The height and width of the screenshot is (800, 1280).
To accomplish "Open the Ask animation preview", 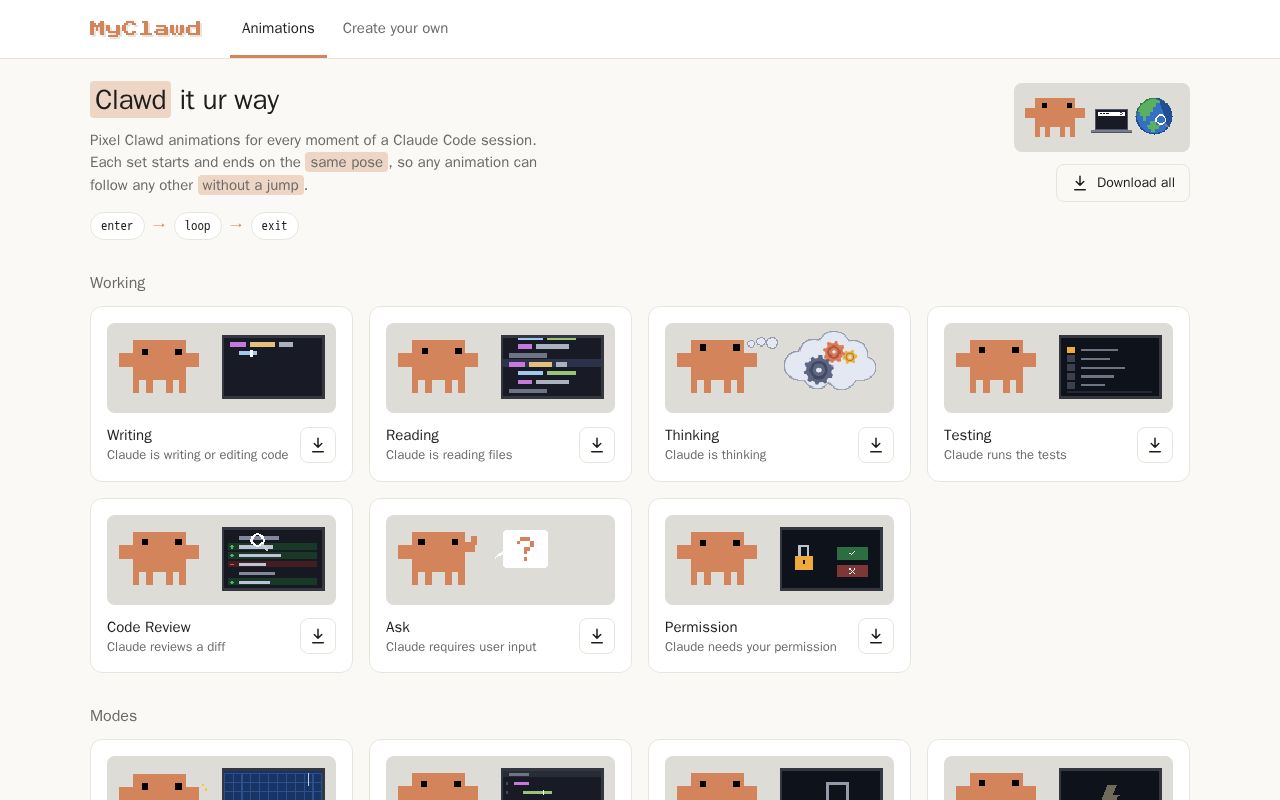I will pyautogui.click(x=500, y=560).
